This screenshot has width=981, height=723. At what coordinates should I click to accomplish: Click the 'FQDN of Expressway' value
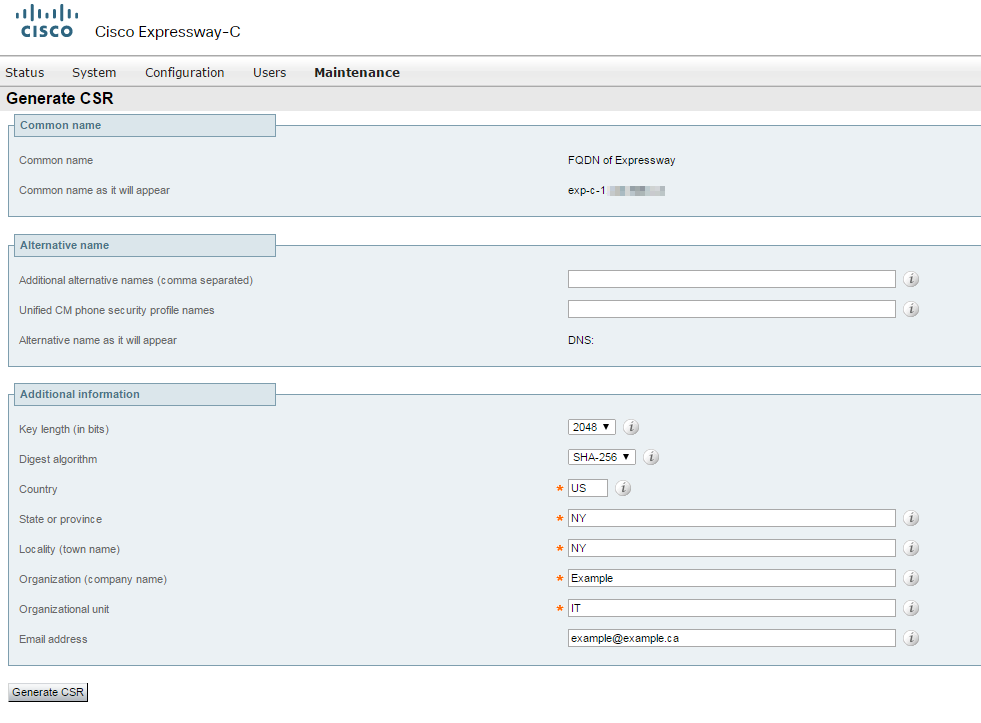pyautogui.click(x=621, y=160)
